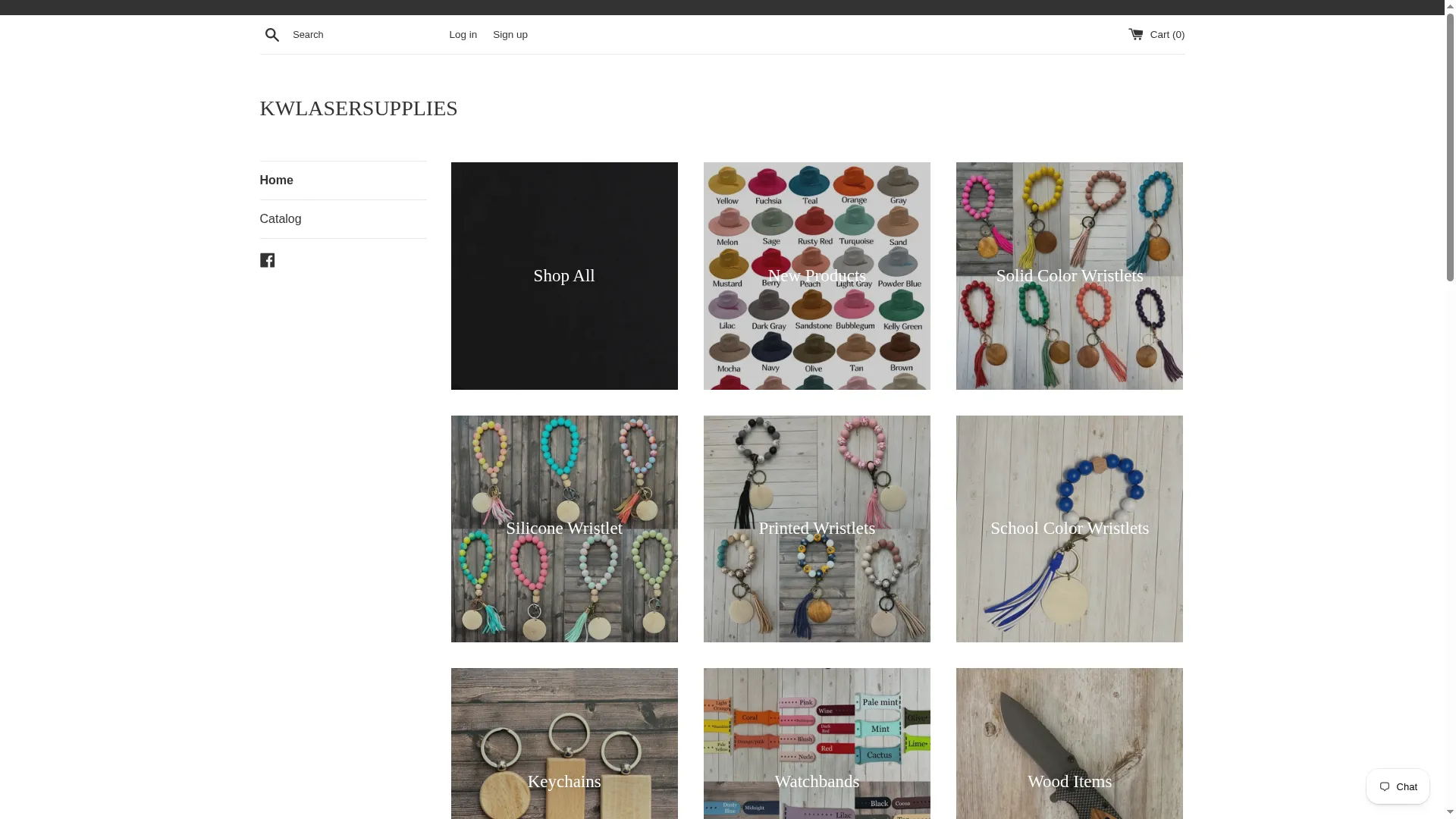The image size is (1456, 819).
Task: Click the scrollbar down arrow
Action: (1450, 813)
